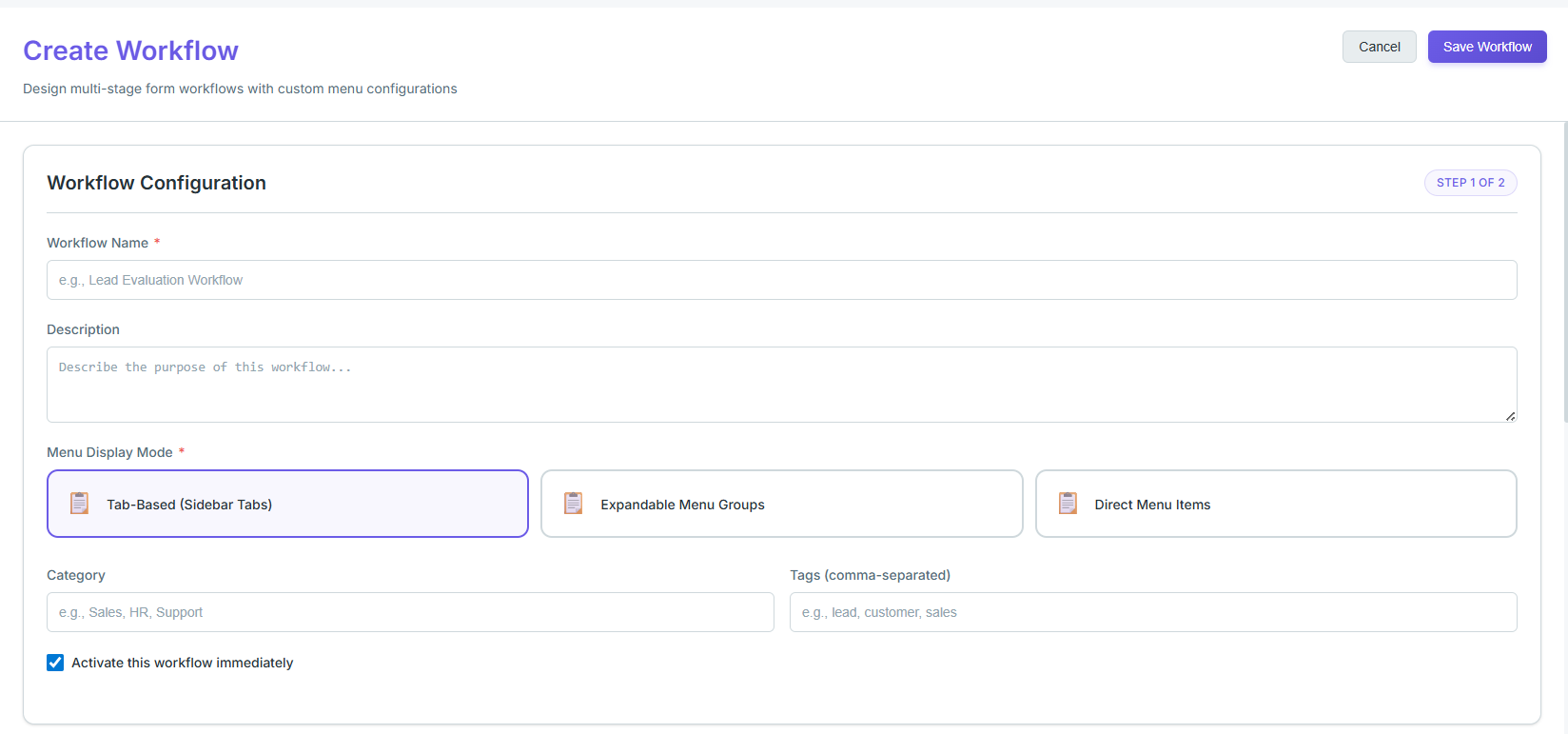Click the clipboard icon beside Tab-Based (Sidebar Tabs)
This screenshot has width=1568, height=734.
80,504
